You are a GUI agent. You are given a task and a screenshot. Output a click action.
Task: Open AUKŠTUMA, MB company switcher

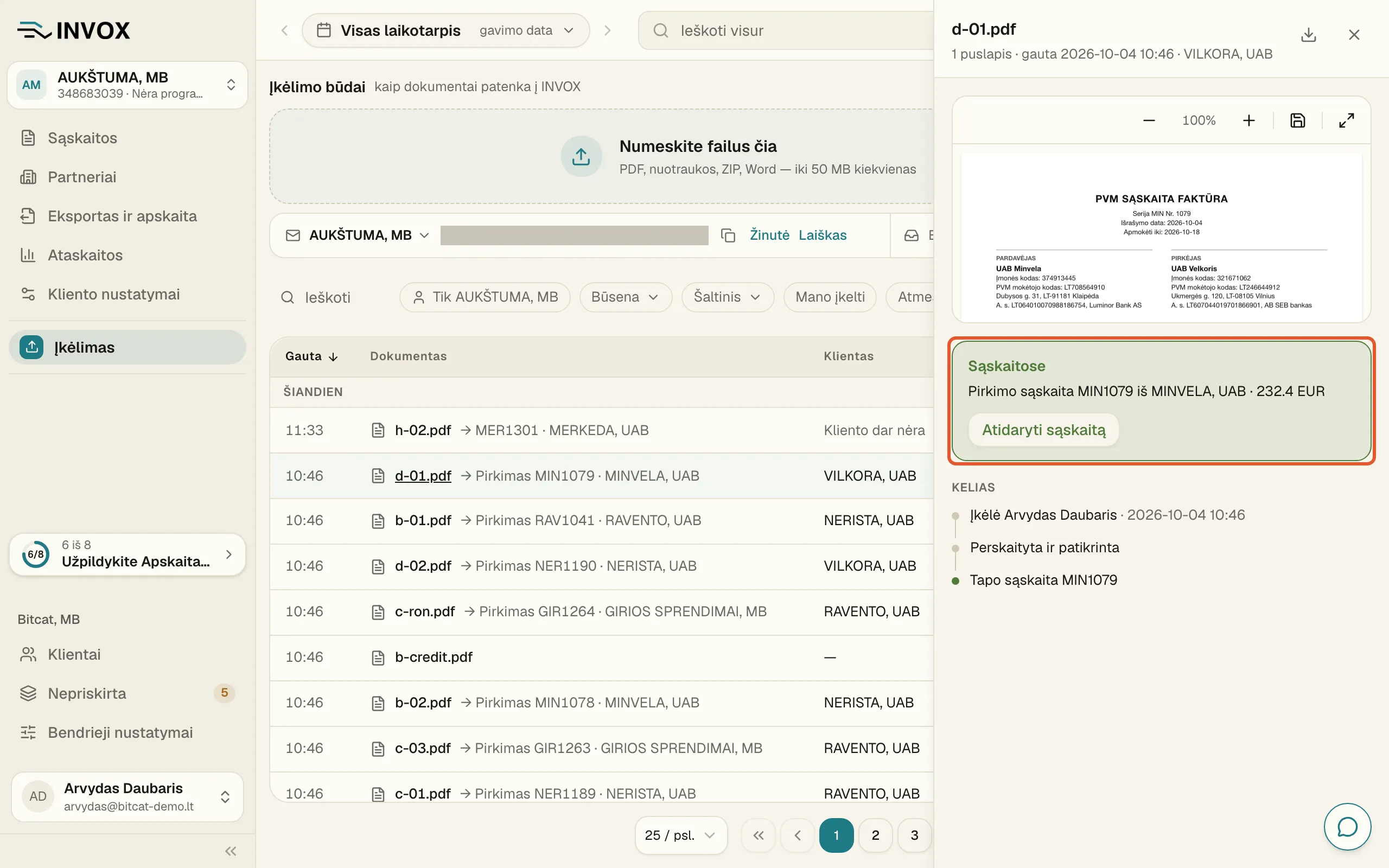coord(128,85)
